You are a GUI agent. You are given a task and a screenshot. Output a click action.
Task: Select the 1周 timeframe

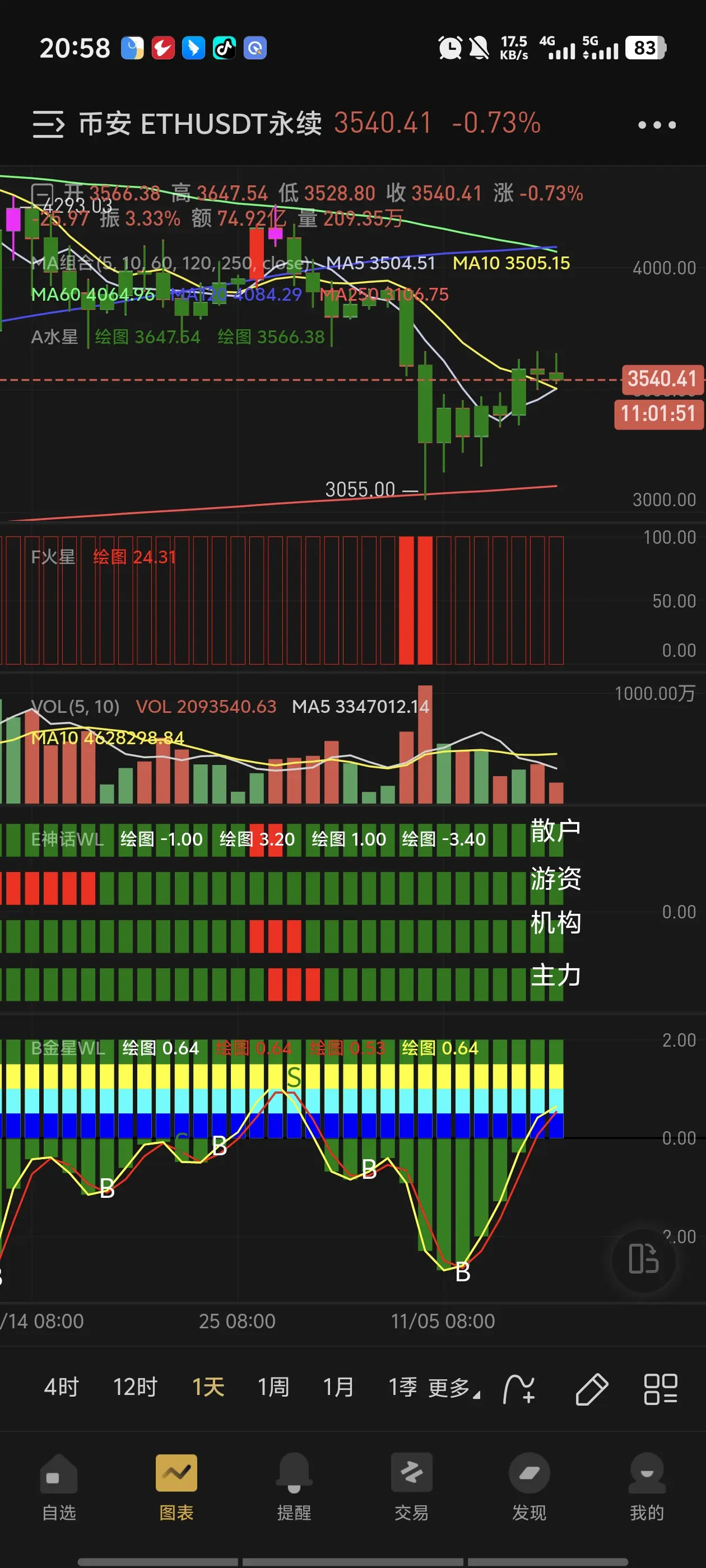coord(273,1387)
